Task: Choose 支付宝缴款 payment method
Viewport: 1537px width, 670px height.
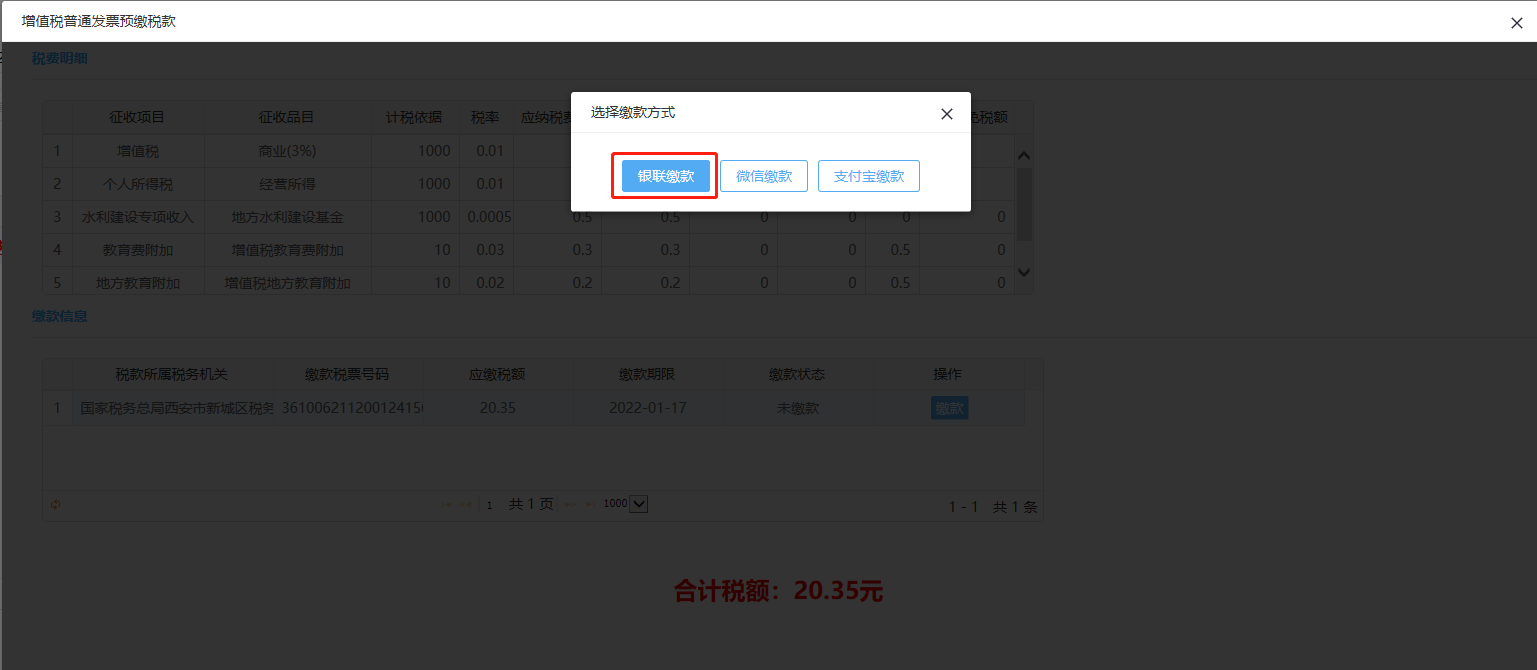Action: coord(869,176)
